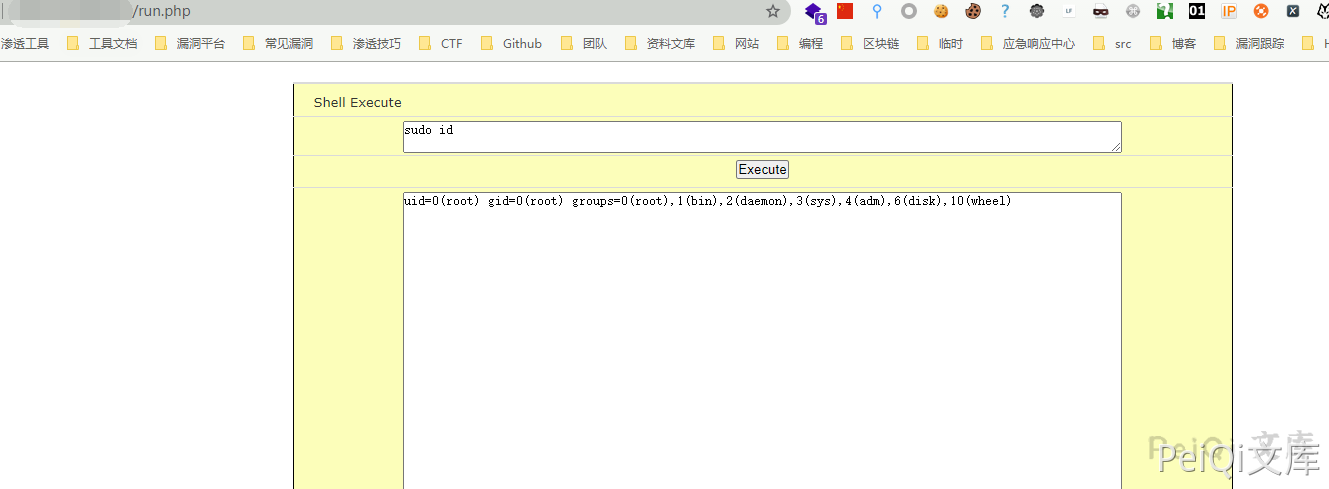1329x489 pixels.
Task: Open the src bookmark folder
Action: [1113, 44]
